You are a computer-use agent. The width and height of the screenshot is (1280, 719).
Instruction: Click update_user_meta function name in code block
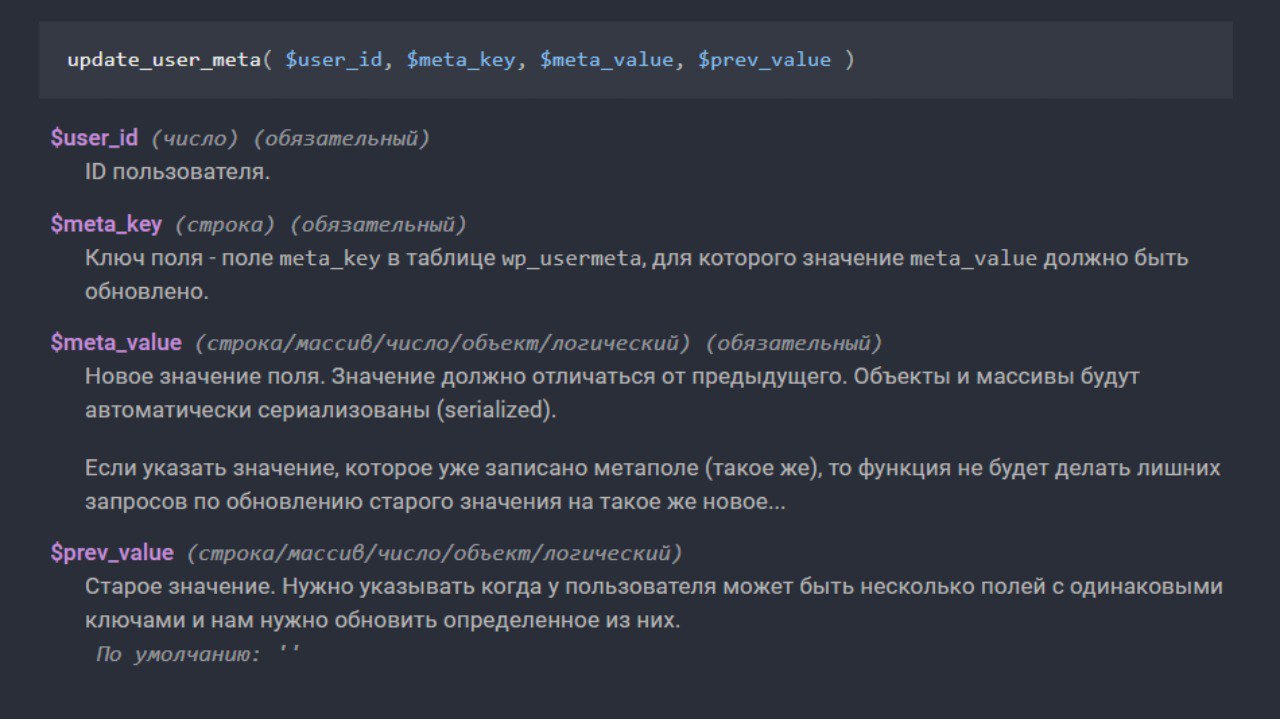click(x=164, y=60)
